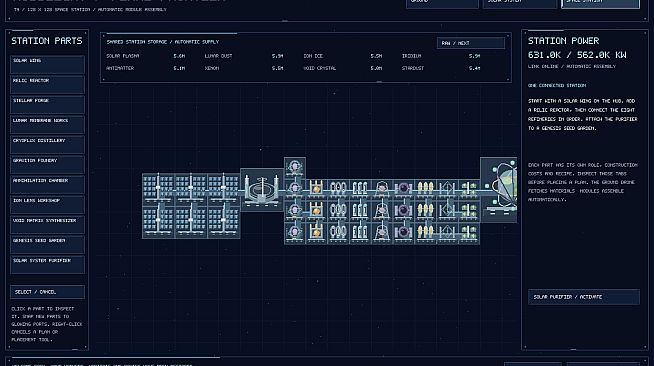The image size is (654, 366).
Task: Select the green Genesis Seed Garden in the bottom row
Action: click(x=468, y=233)
